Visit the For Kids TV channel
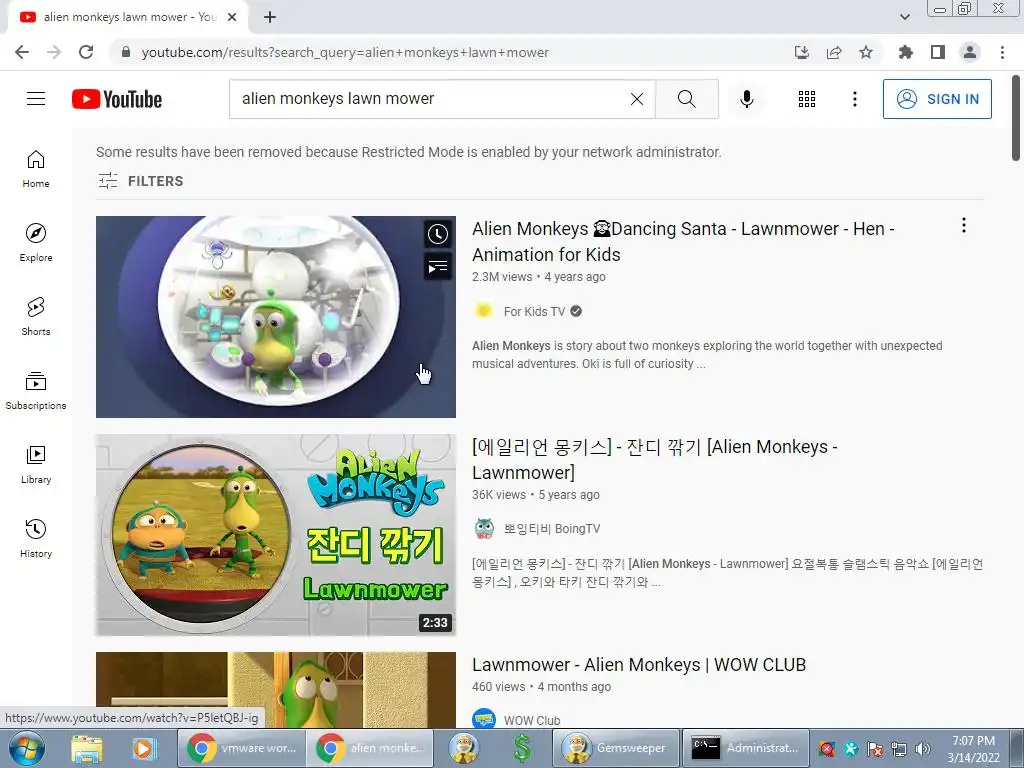 coord(534,312)
